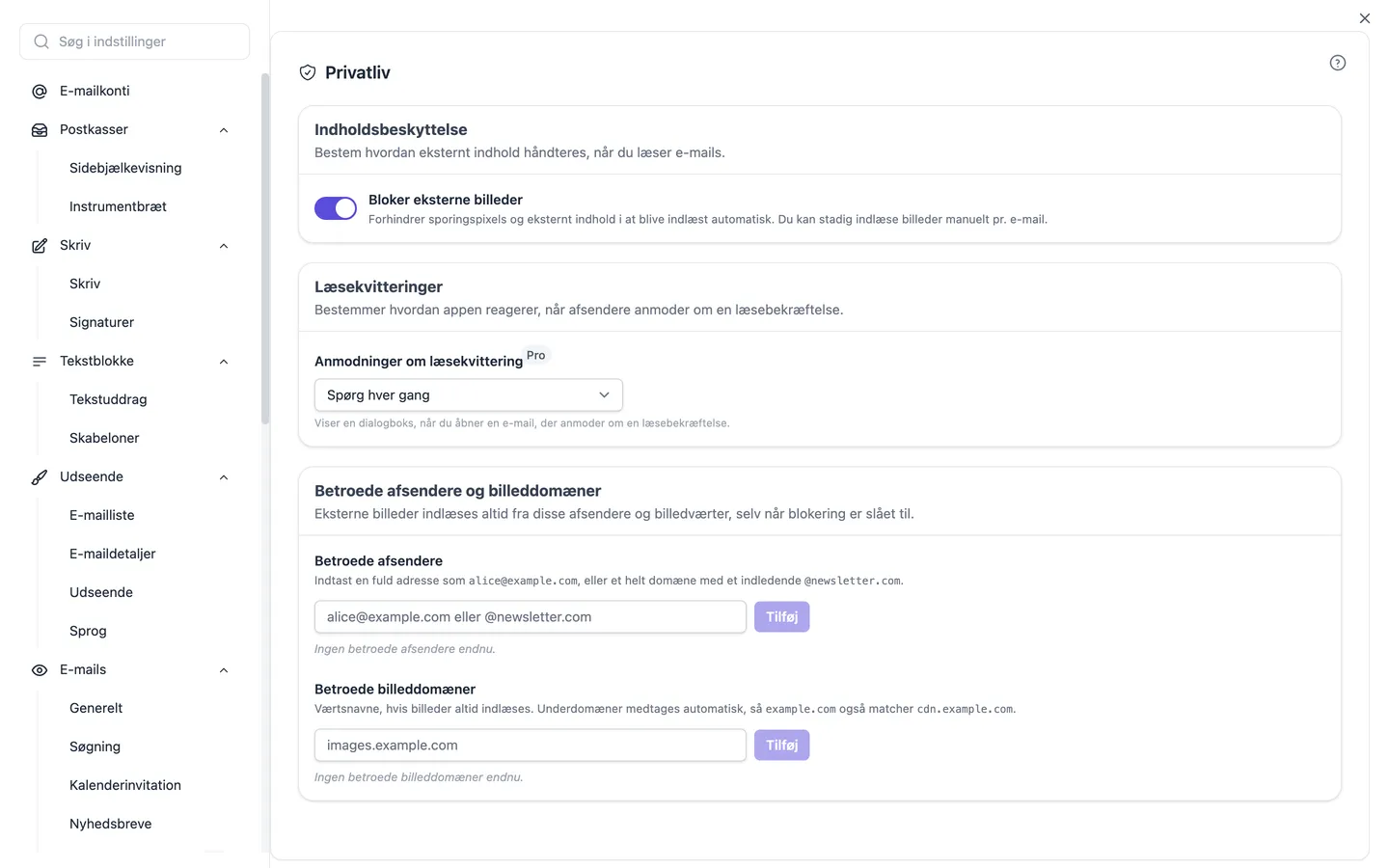Click Tilføj next to trusted senders field

click(782, 617)
